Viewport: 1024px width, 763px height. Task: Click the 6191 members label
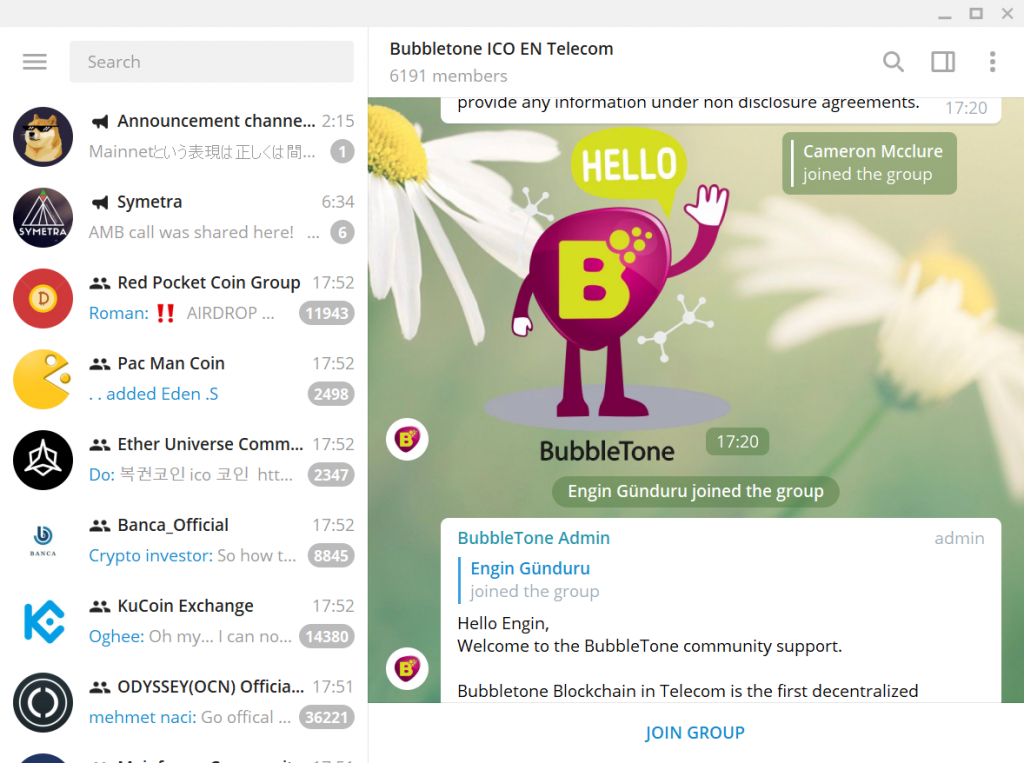pos(448,76)
